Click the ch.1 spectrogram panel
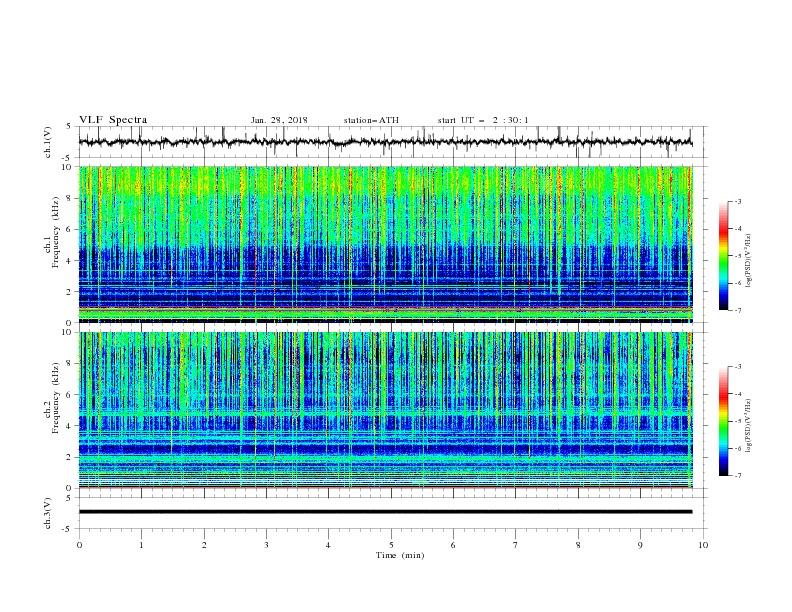This screenshot has width=792, height=612. pos(385,244)
